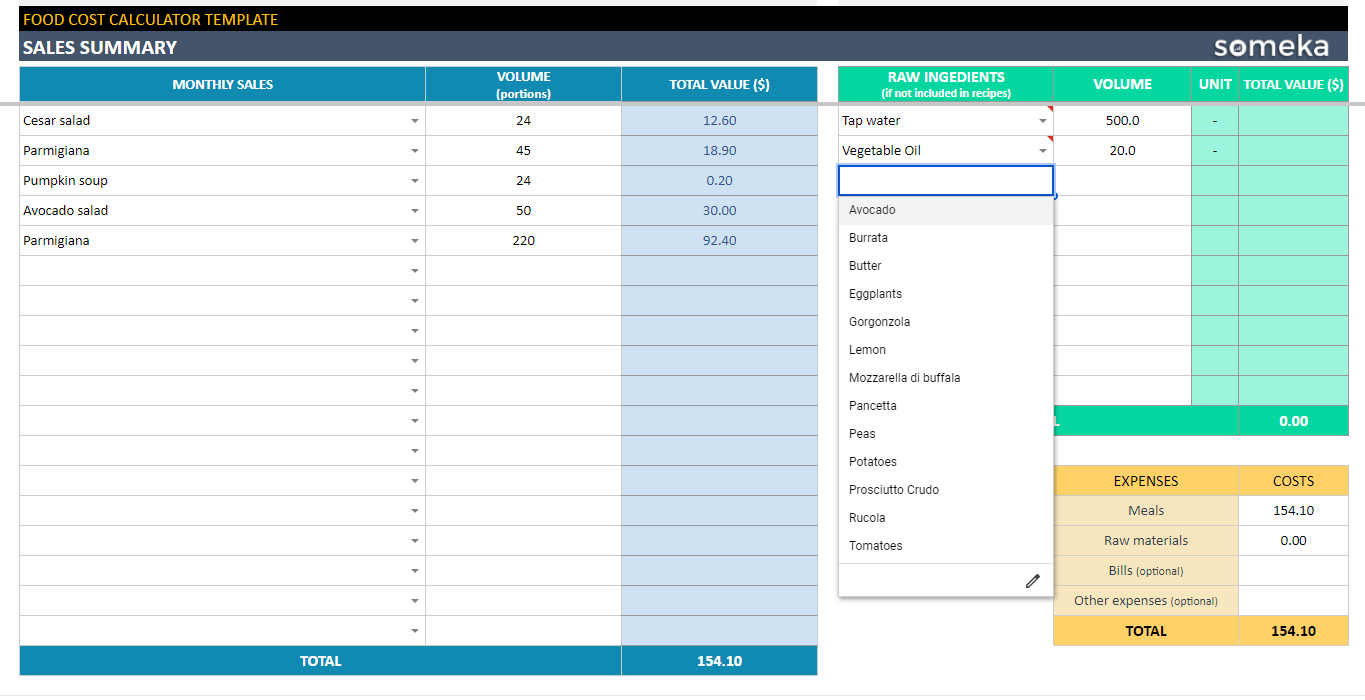Viewport: 1365px width, 700px height.
Task: Click the Other expenses optional cost cell
Action: (1293, 601)
